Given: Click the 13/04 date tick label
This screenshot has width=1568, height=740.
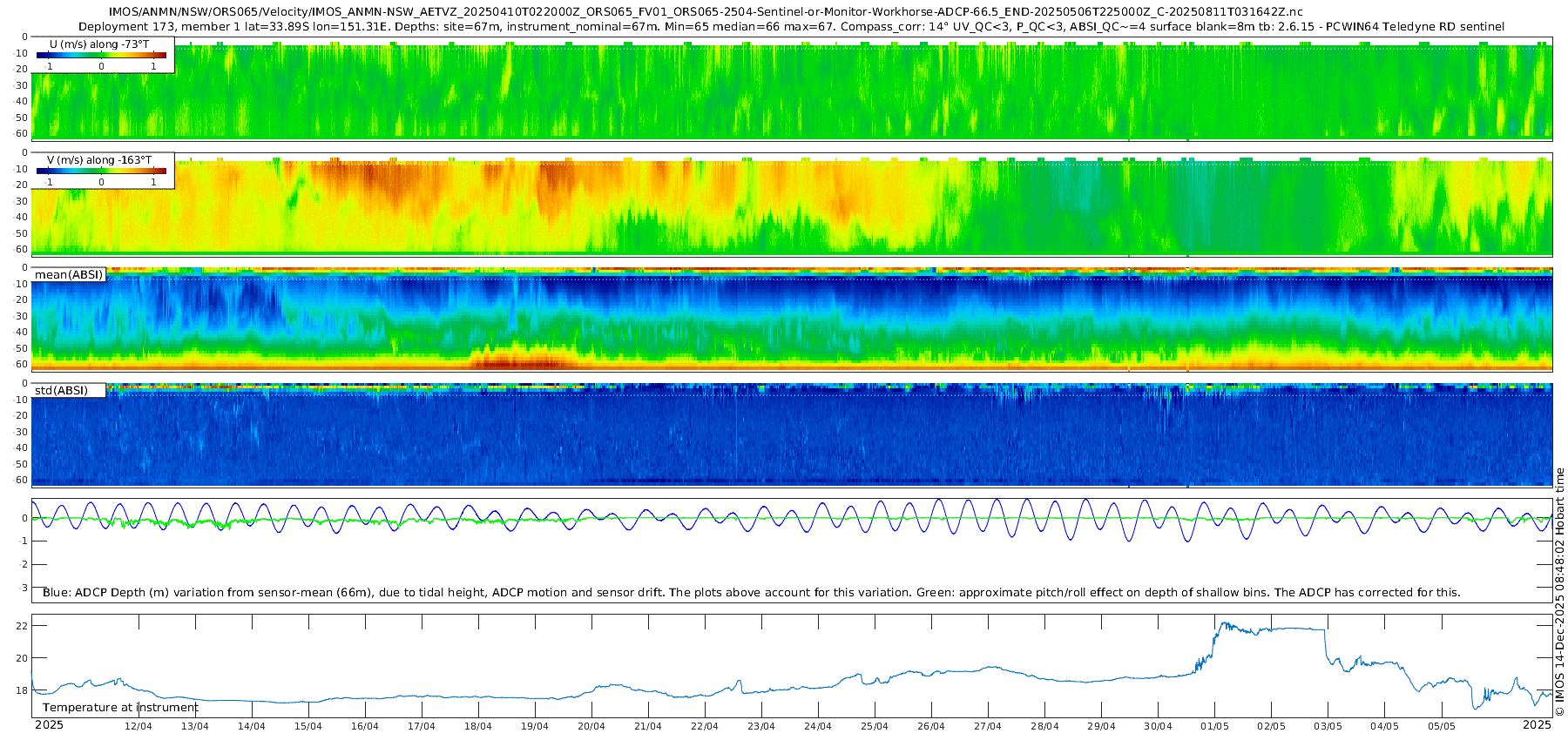Looking at the screenshot, I should coord(195,726).
